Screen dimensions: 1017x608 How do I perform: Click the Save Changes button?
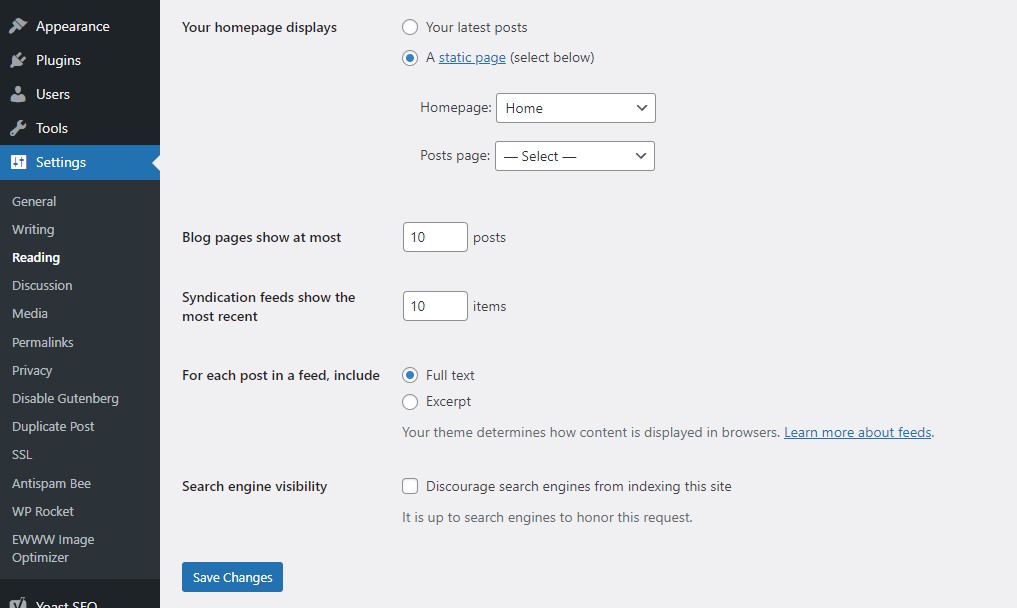click(x=232, y=577)
